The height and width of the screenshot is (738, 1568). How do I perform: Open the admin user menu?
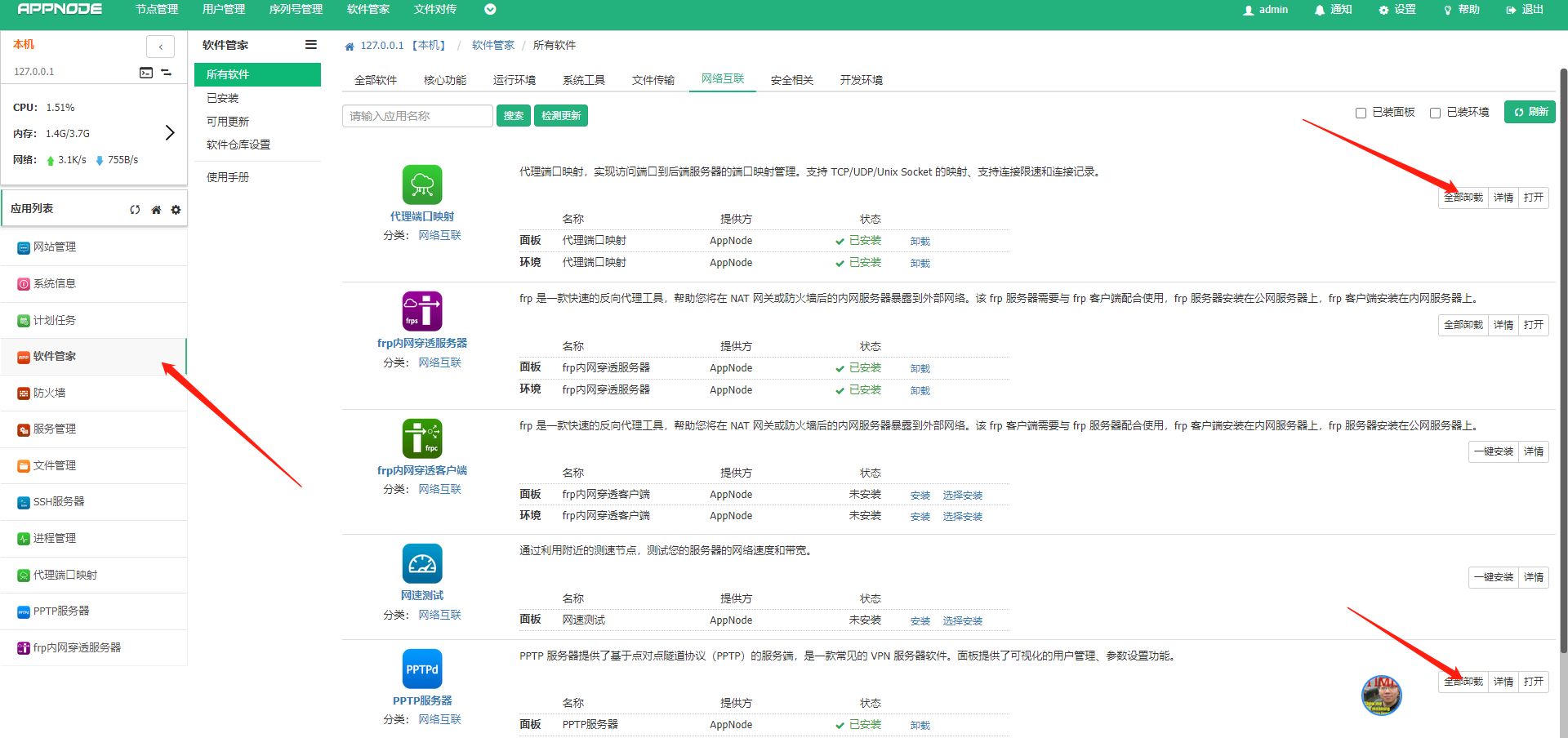pyautogui.click(x=1265, y=10)
